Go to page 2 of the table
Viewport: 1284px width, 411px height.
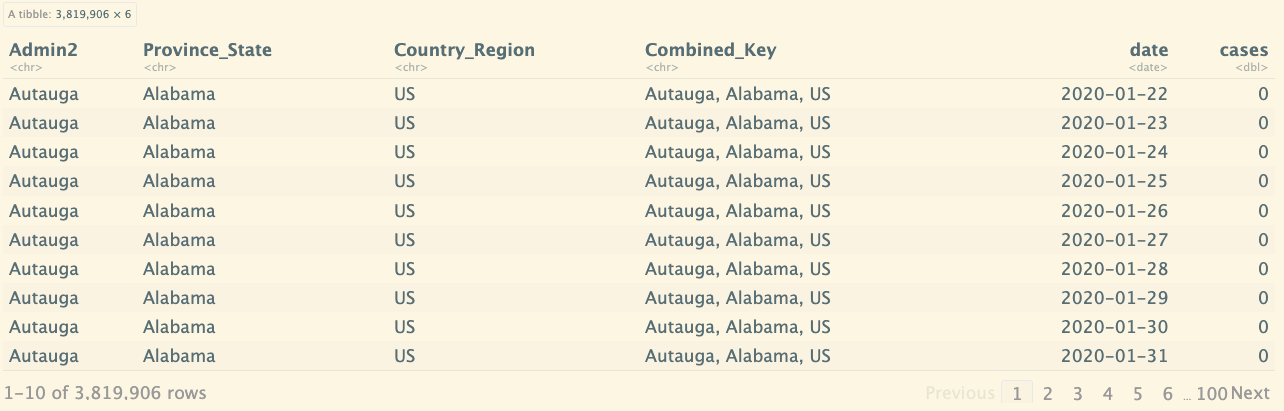point(1047,393)
